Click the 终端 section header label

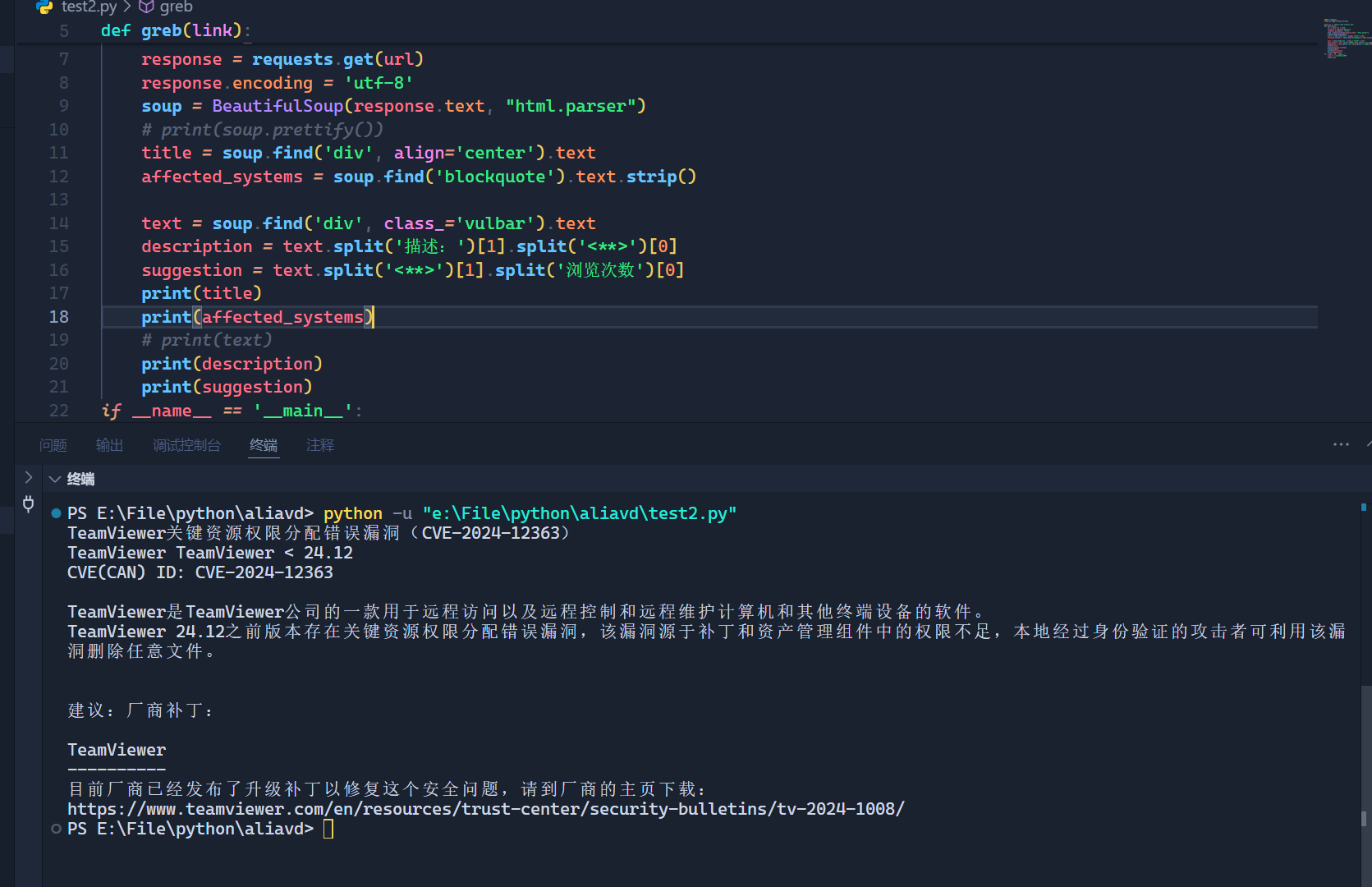click(80, 479)
